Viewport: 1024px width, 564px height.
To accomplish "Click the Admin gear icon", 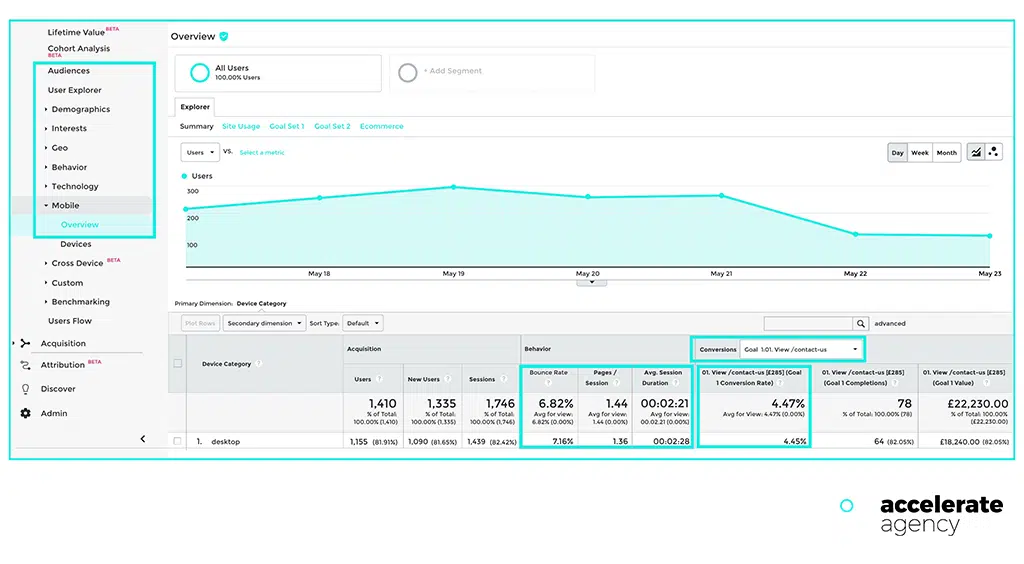I will tap(26, 413).
